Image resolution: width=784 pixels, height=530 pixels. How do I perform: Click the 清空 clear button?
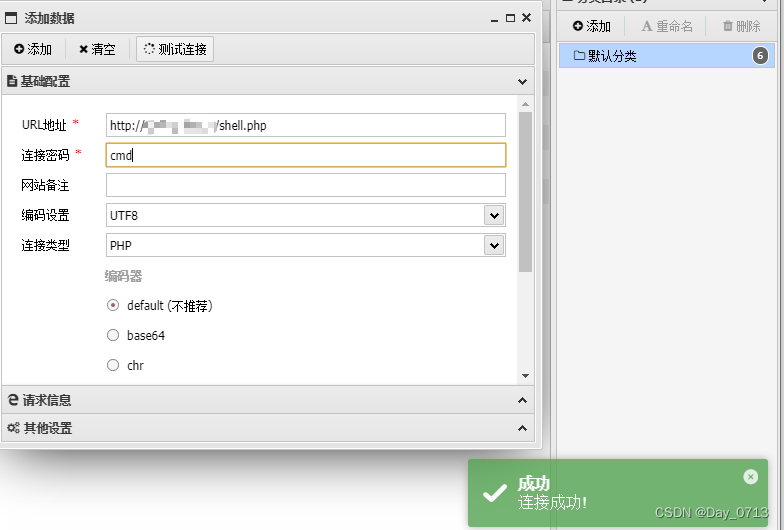[x=97, y=49]
